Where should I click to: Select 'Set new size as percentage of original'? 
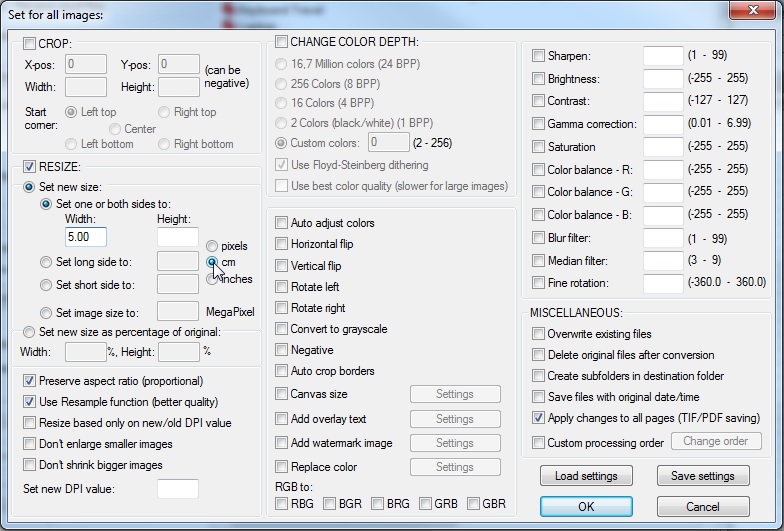(x=29, y=332)
